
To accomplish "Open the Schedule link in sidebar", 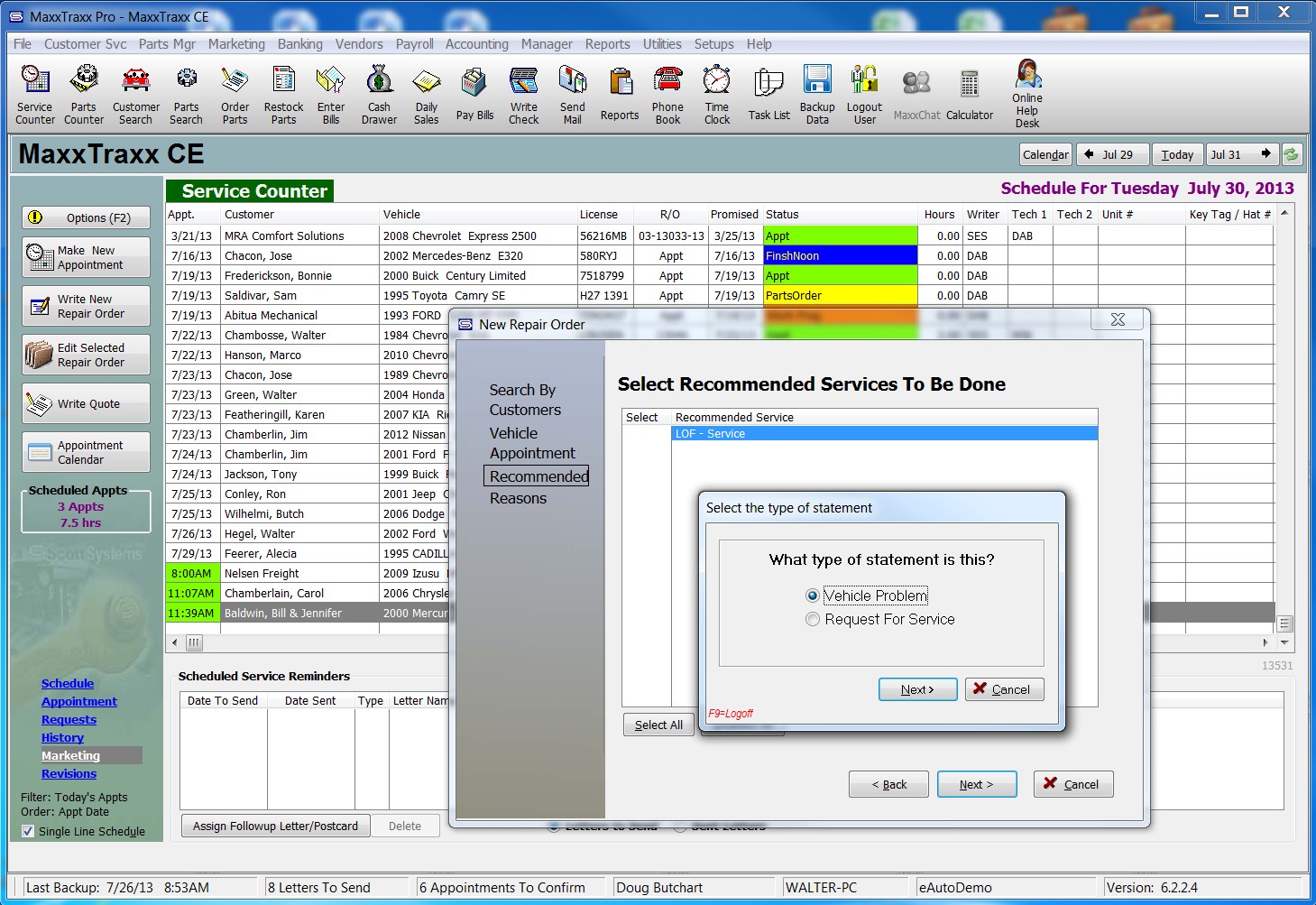I will click(68, 684).
